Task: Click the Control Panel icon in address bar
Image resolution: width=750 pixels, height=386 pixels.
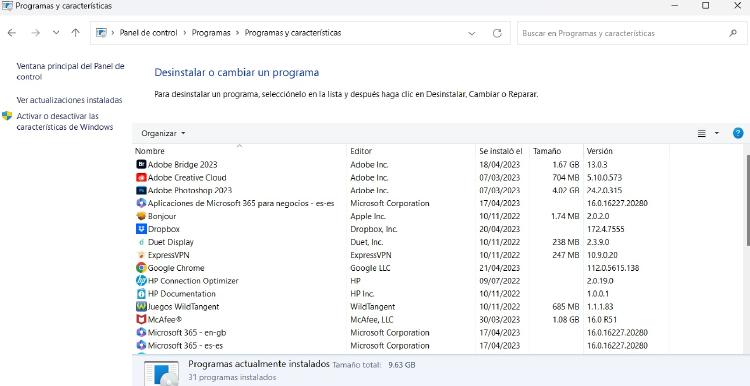Action: pos(101,33)
